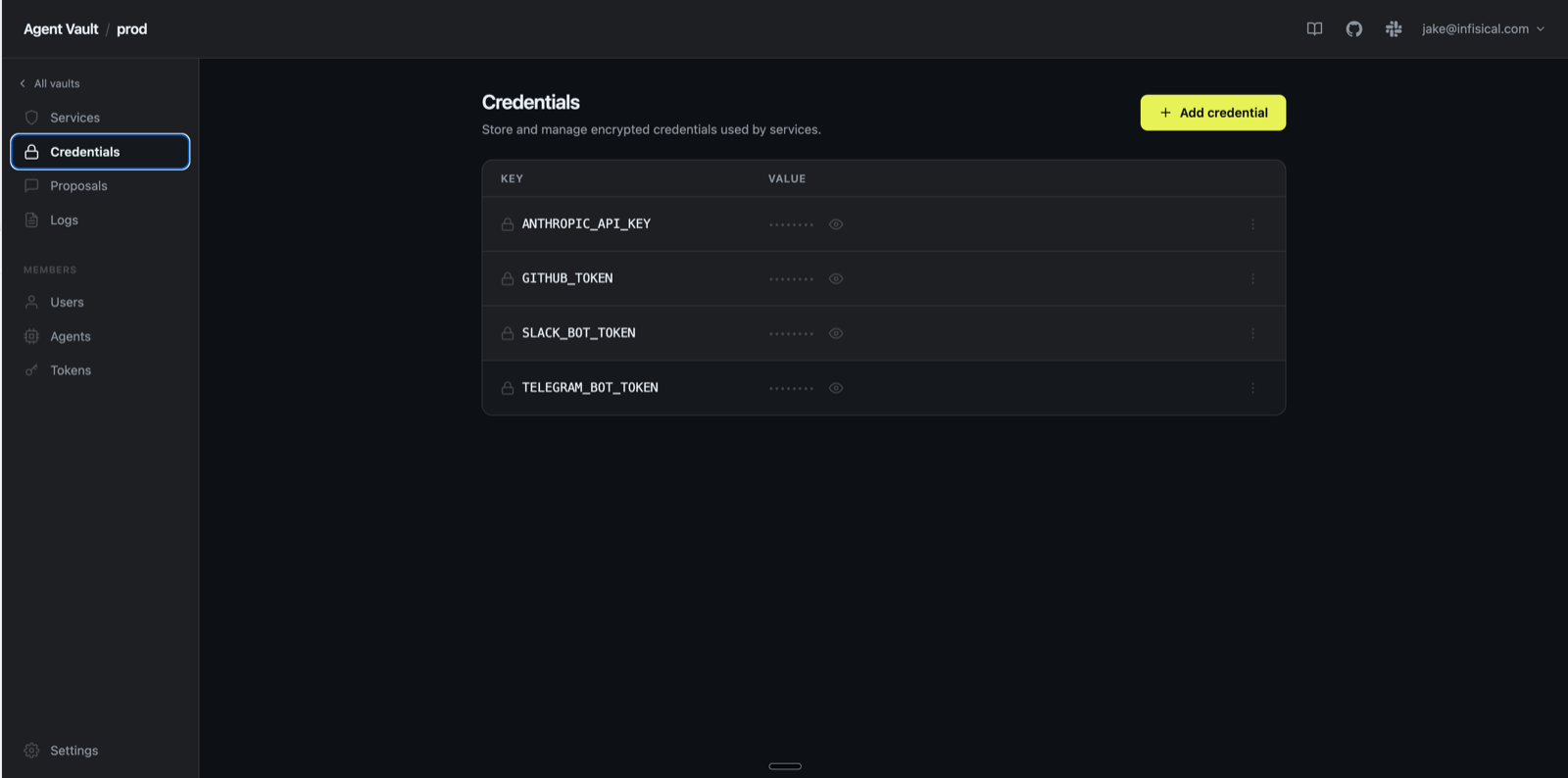Open the ANTHROPIC_API_KEY row options menu
This screenshot has height=778, width=1568.
[1252, 224]
